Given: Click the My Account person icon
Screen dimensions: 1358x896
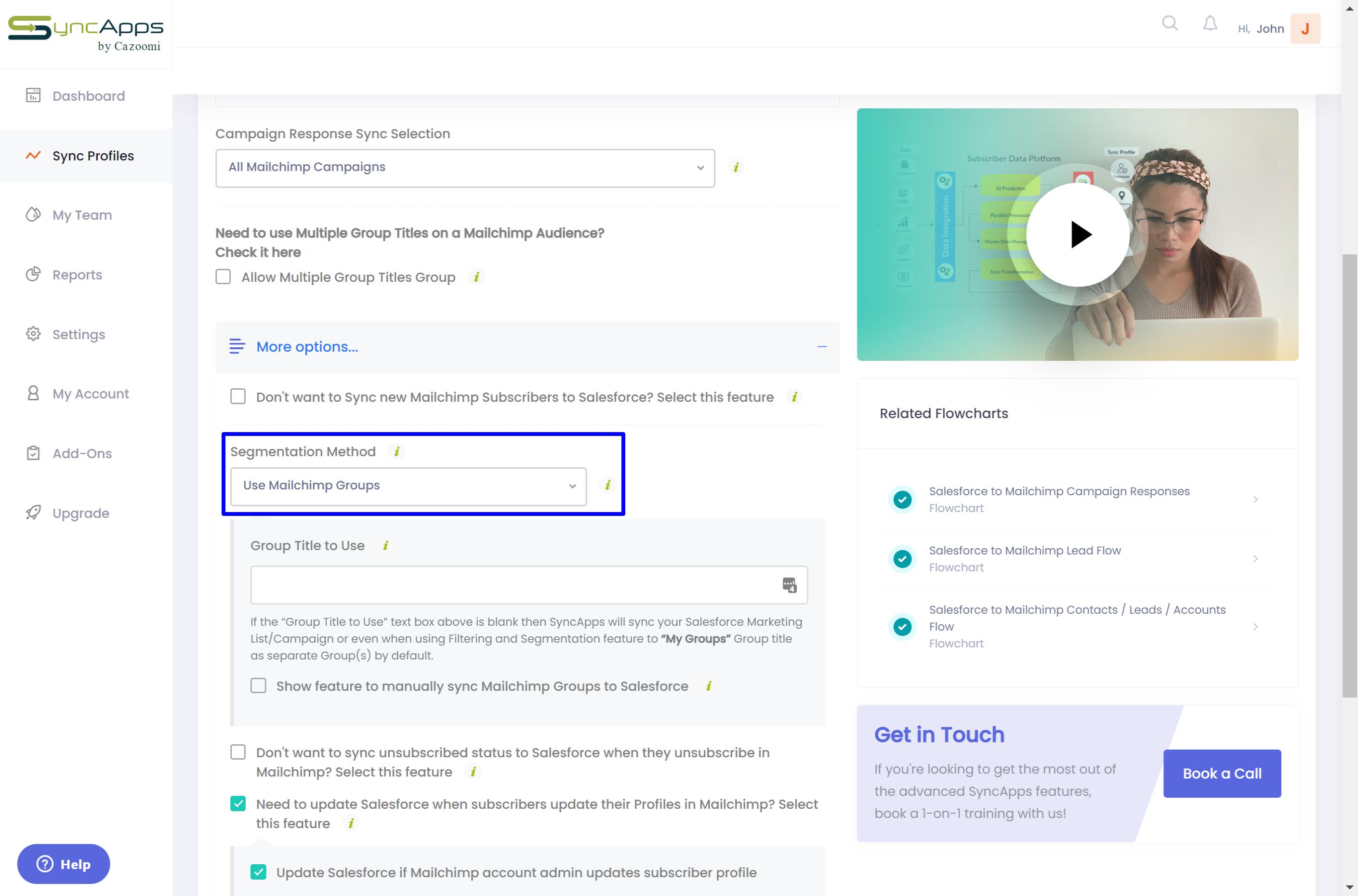Looking at the screenshot, I should click(x=33, y=393).
